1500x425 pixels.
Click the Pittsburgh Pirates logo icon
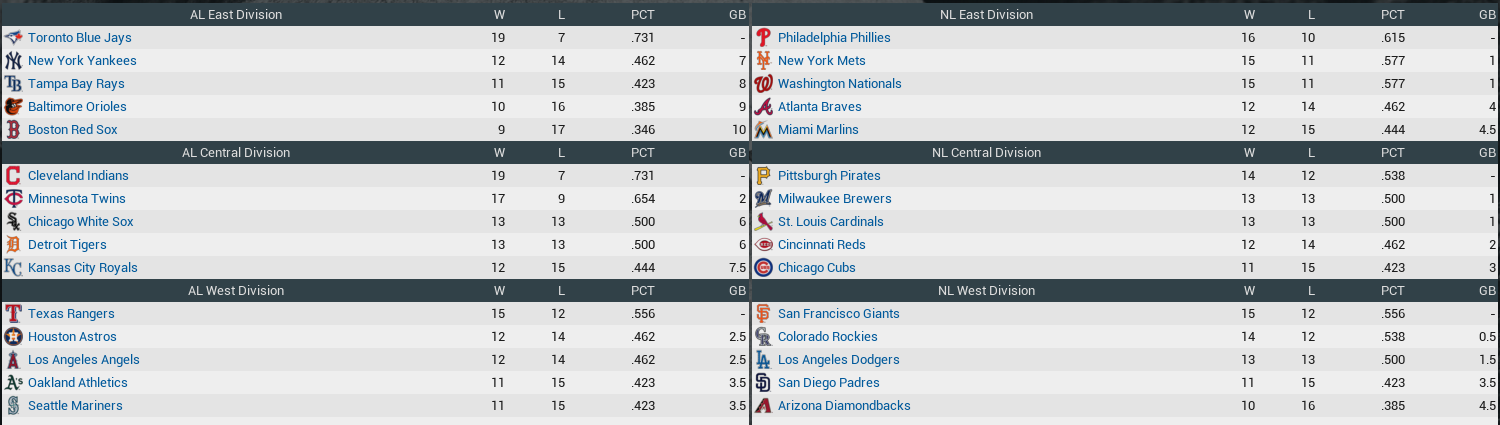[763, 176]
